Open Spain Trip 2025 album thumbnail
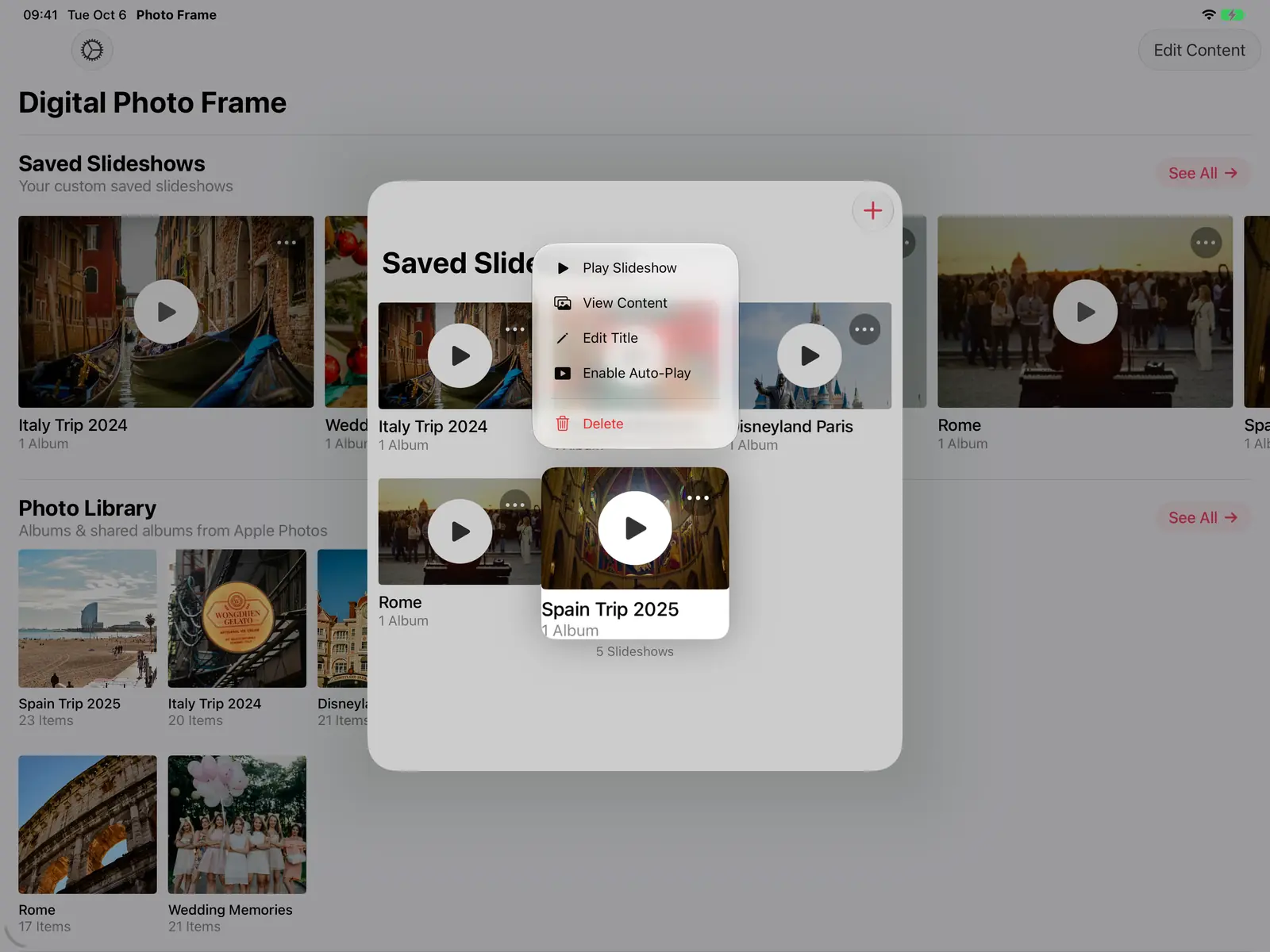Viewport: 1270px width, 952px height. point(87,619)
